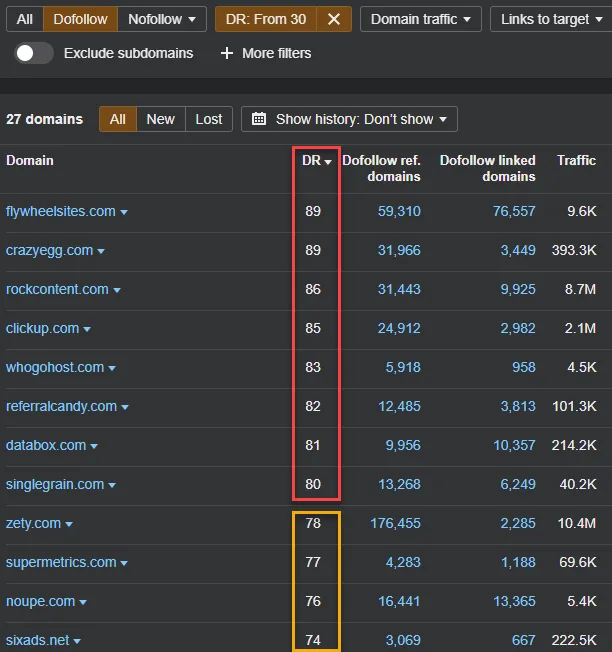This screenshot has width=612, height=652.
Task: Expand the sixads.net dropdown arrow
Action: tap(77, 641)
